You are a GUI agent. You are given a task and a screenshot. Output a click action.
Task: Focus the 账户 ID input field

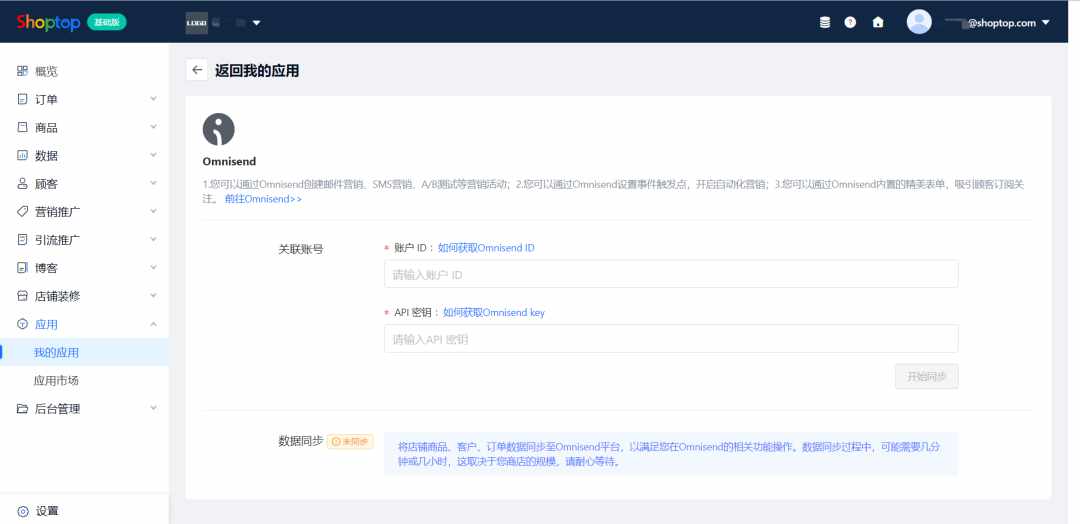(671, 274)
